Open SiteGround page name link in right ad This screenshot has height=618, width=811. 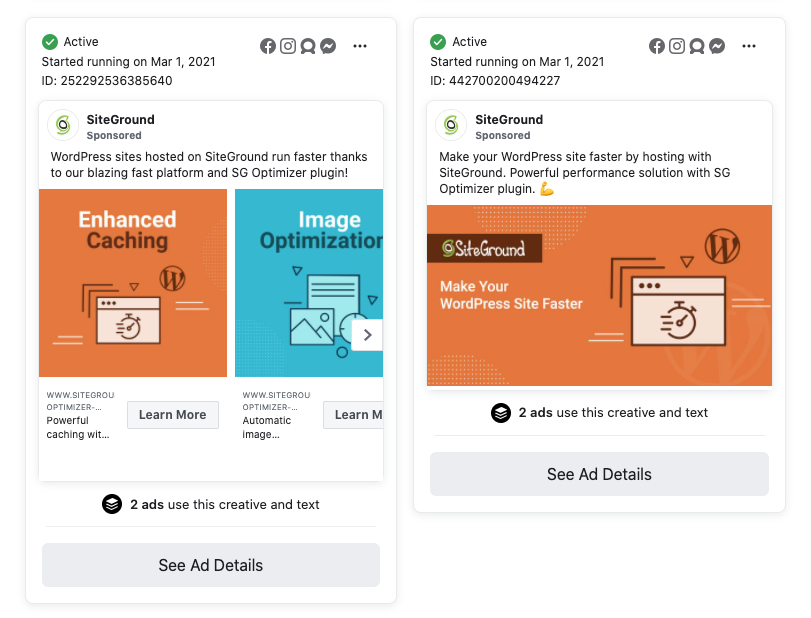click(509, 119)
